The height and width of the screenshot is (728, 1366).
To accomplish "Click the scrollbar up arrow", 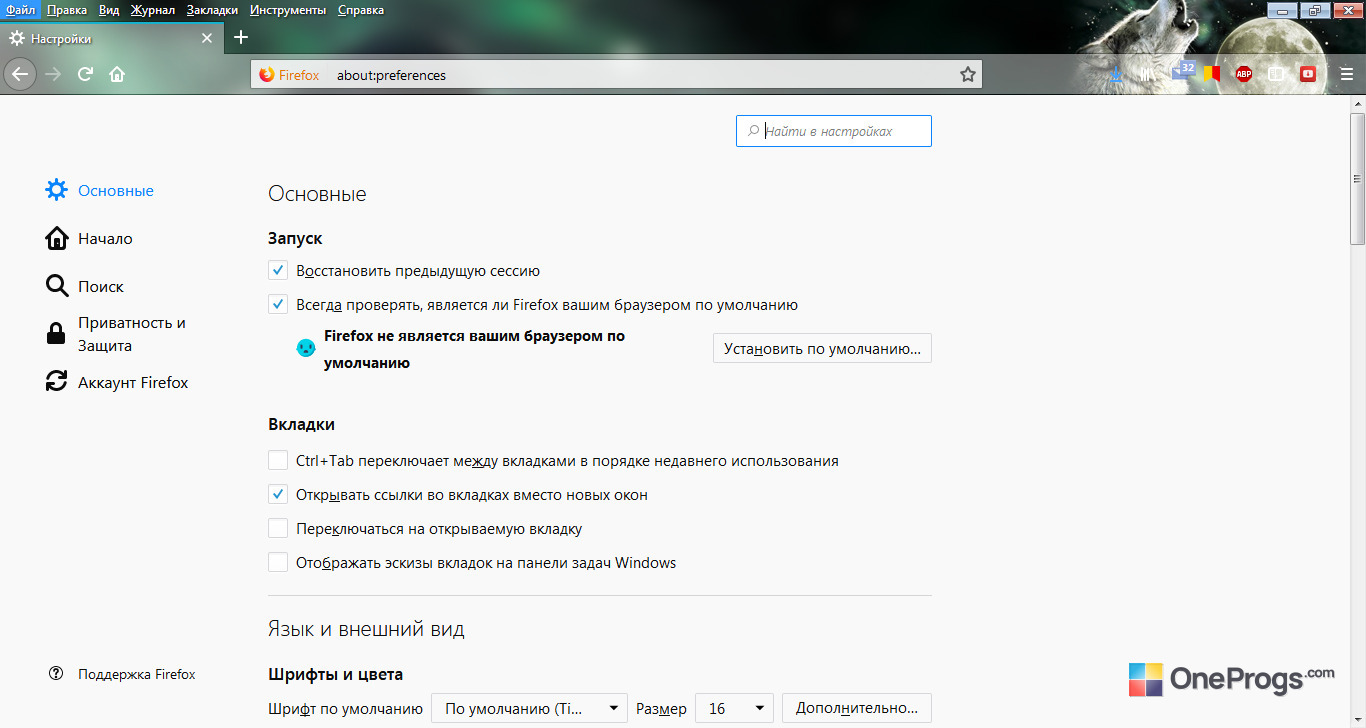I will (x=1357, y=102).
